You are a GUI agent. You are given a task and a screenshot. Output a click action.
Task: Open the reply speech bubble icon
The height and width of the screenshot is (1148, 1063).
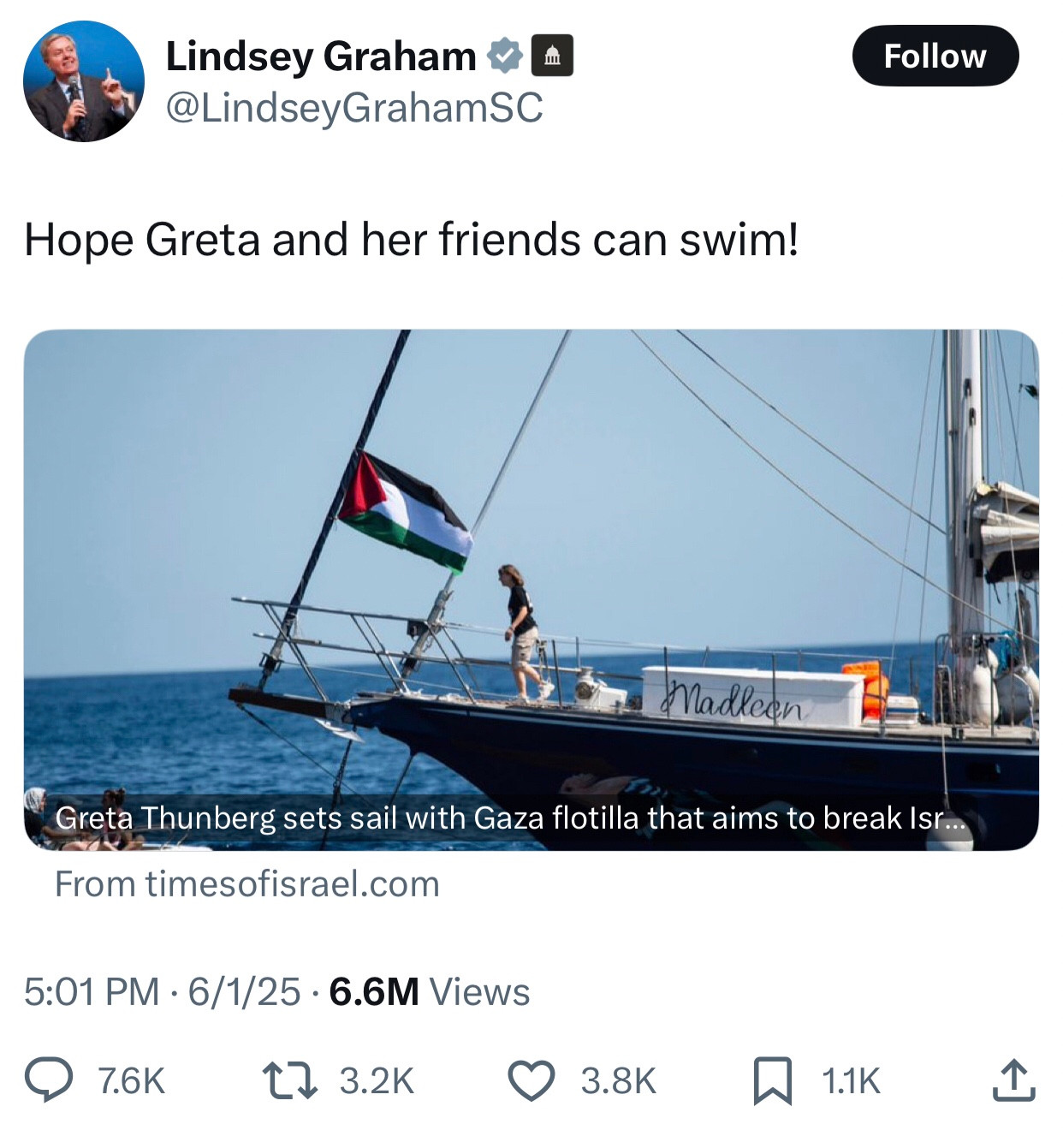tap(48, 1080)
